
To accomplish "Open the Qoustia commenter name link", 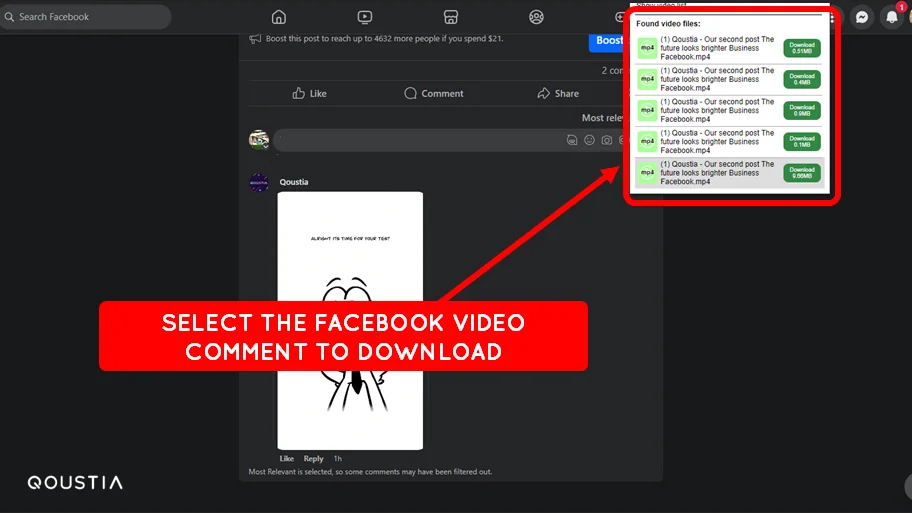I will pyautogui.click(x=294, y=182).
